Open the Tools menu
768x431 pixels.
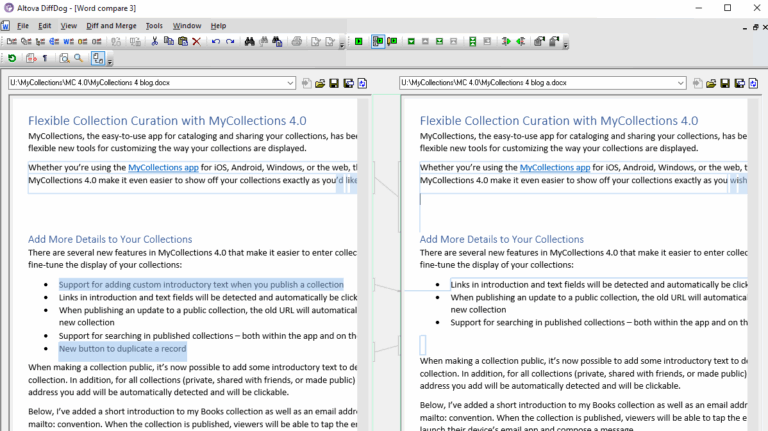click(x=154, y=25)
